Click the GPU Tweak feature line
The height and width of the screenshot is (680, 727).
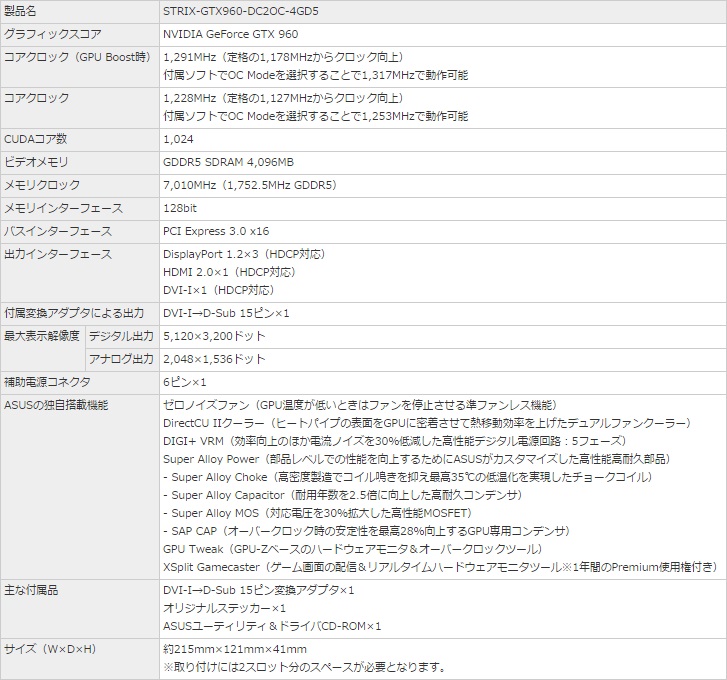pyautogui.click(x=353, y=549)
